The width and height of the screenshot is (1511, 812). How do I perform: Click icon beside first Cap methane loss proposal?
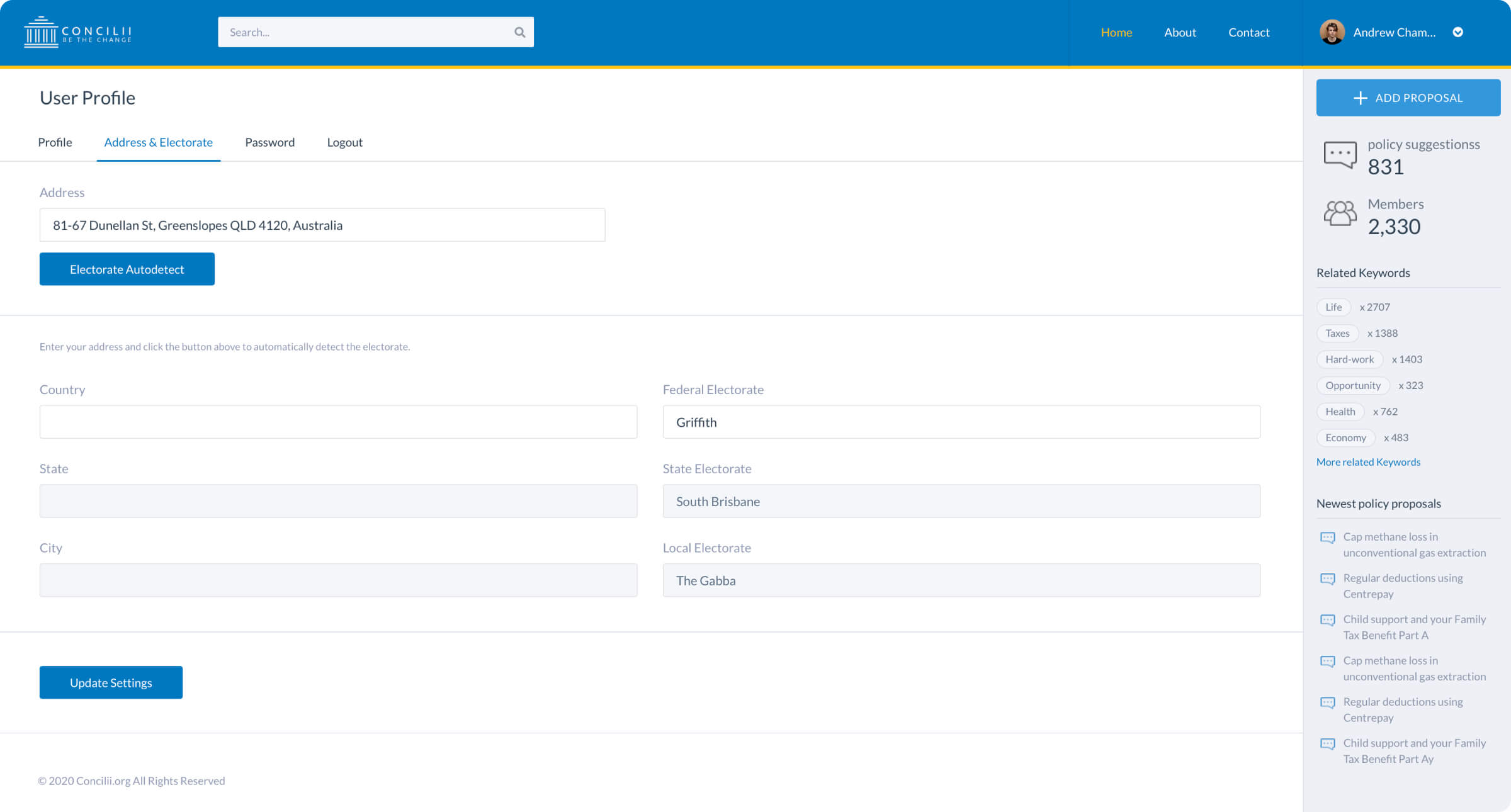[1327, 538]
